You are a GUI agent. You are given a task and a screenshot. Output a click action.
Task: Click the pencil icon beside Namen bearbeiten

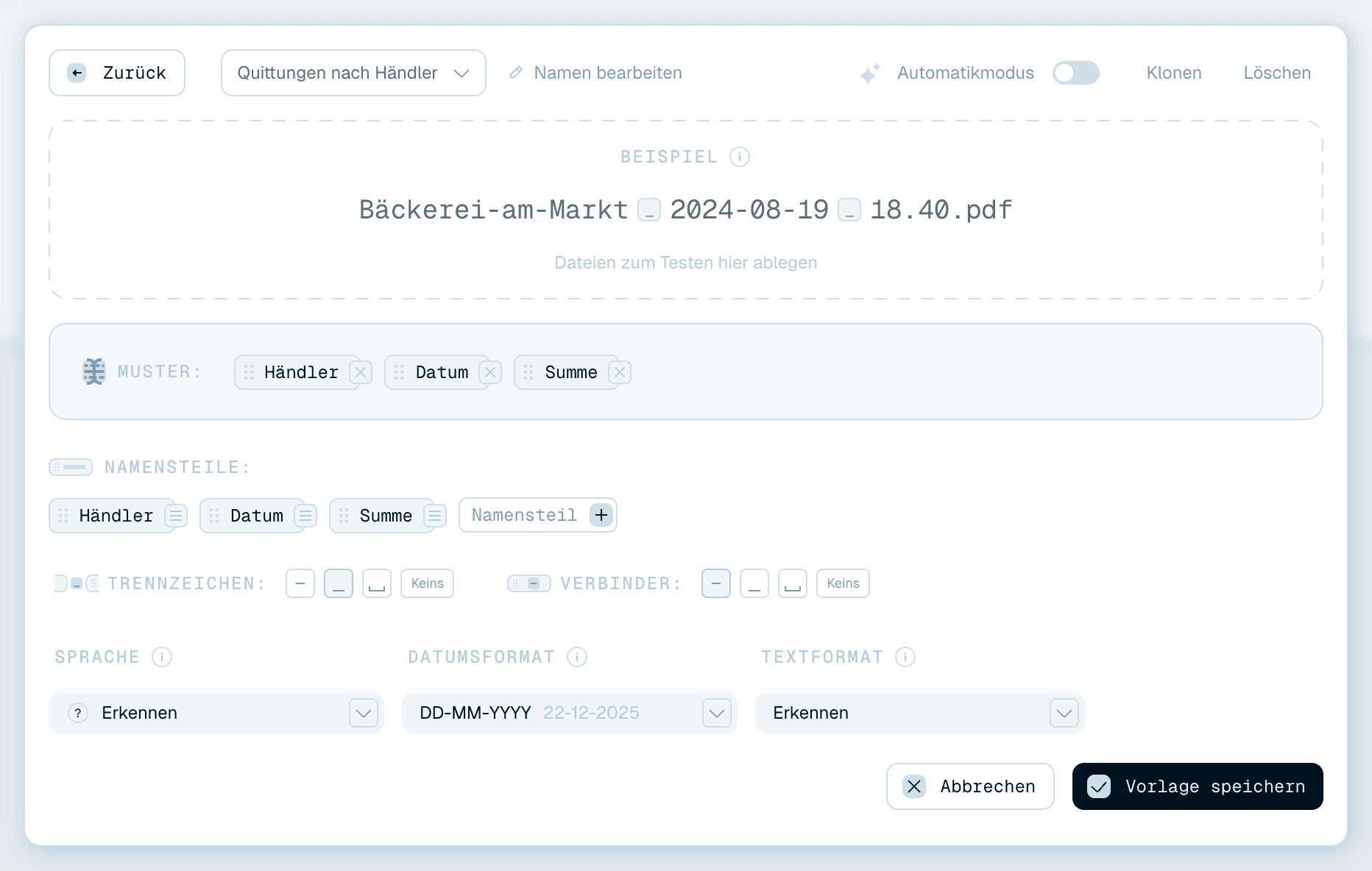click(x=517, y=72)
